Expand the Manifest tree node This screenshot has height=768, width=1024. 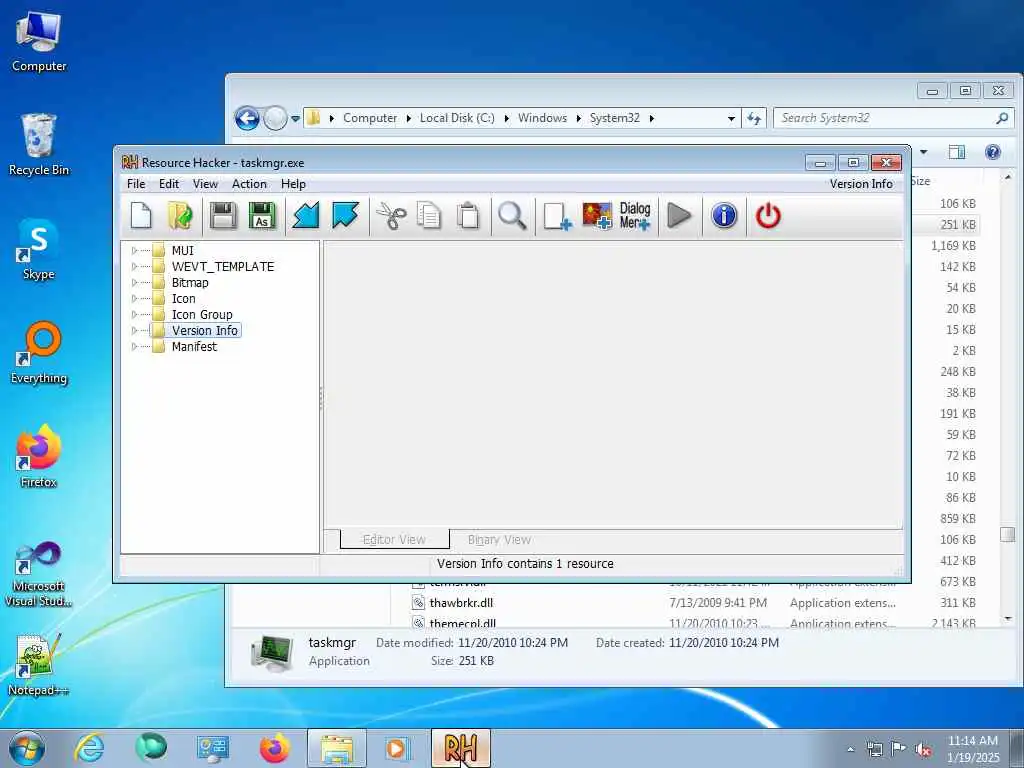tap(135, 347)
